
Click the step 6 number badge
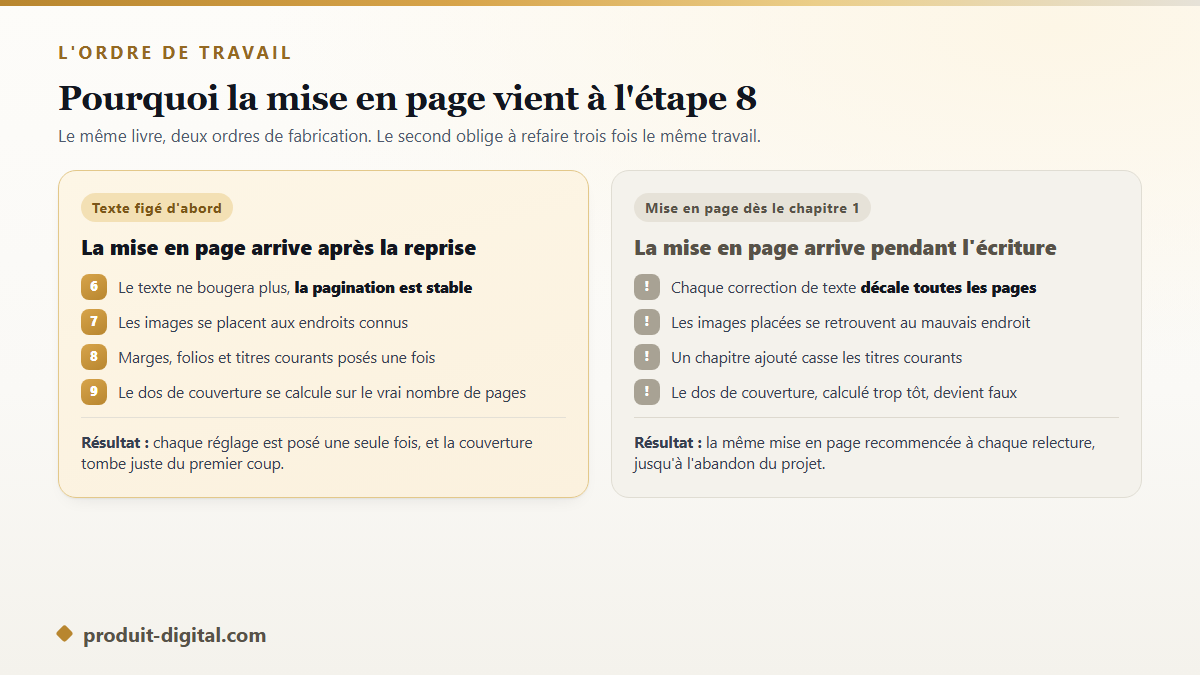[94, 287]
